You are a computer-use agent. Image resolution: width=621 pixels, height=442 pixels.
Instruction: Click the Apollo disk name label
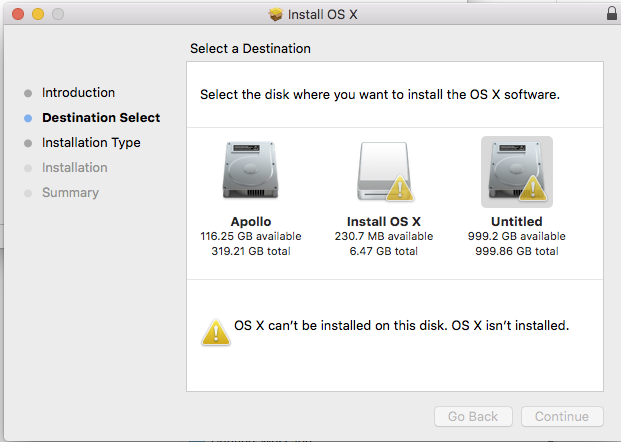coord(250,221)
